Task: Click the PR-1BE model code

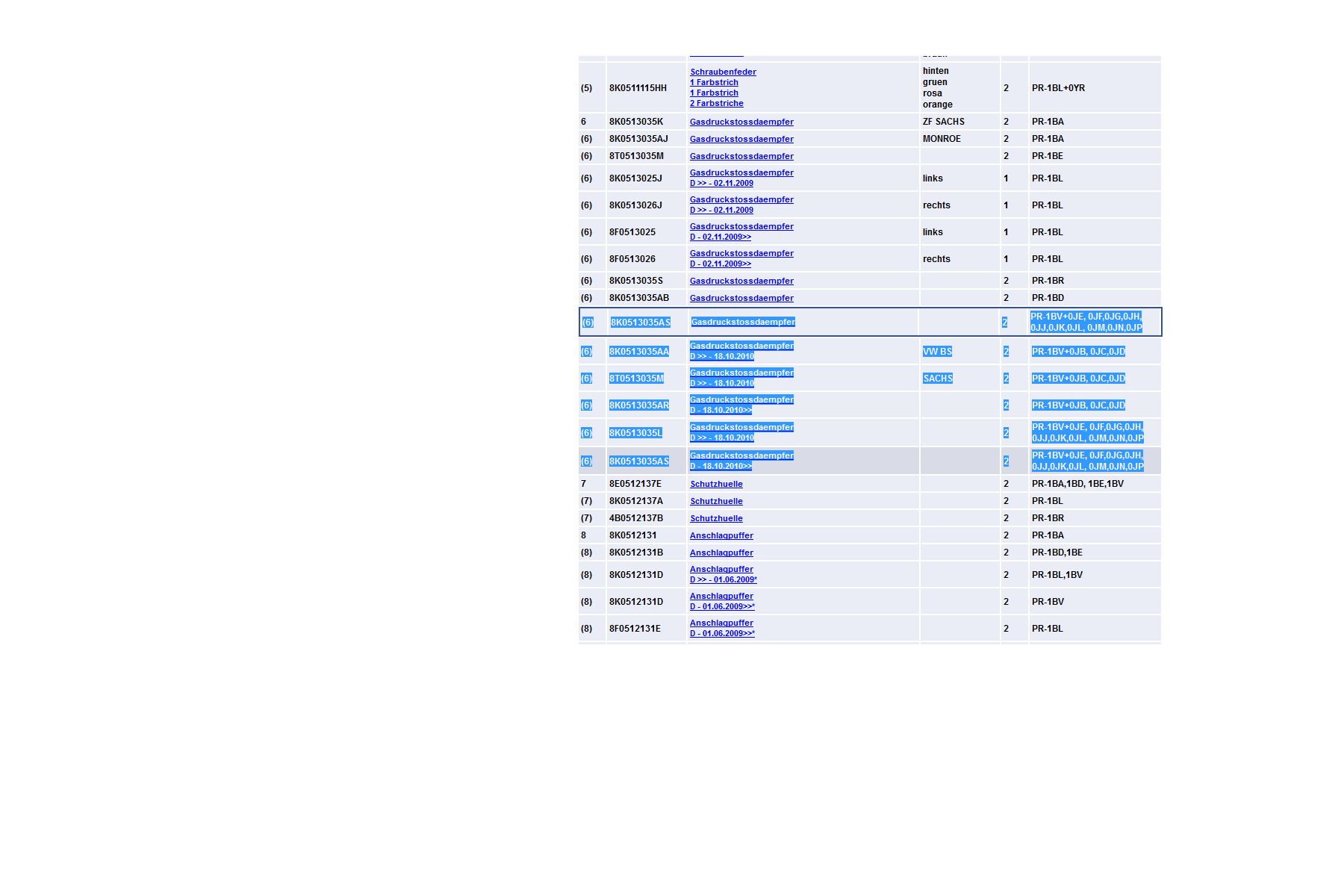Action: (x=1048, y=156)
